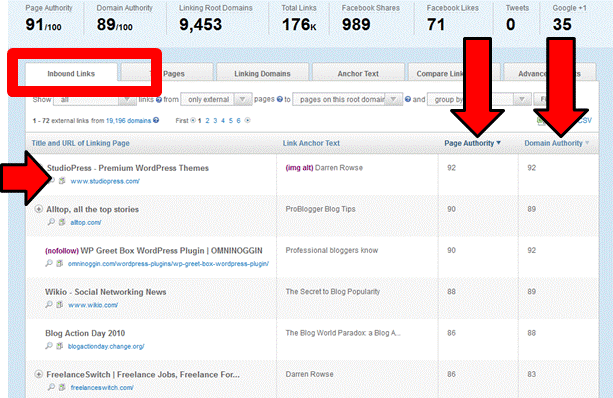Open the group by dropdown
The width and height of the screenshot is (613, 398).
(479, 99)
